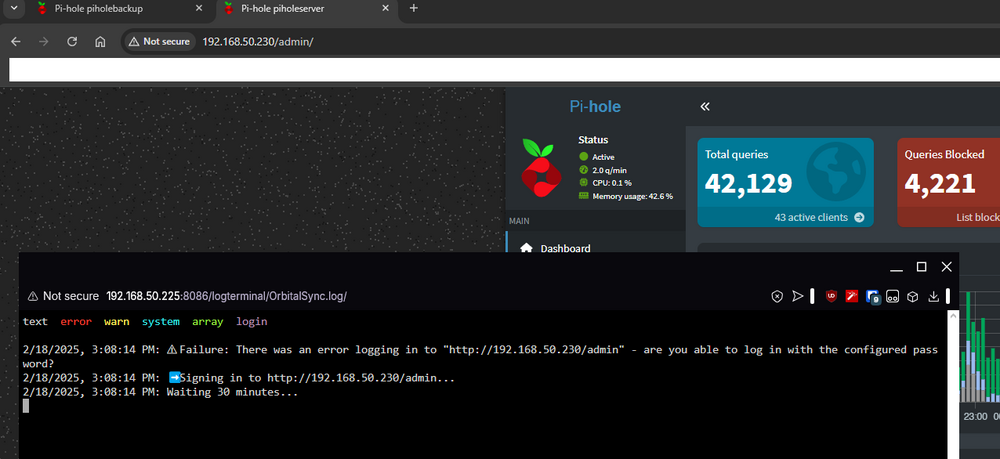Screen dimensions: 1000x459
Task: Click 'Memory usage: 42.6 %' status text
Action: click(633, 196)
